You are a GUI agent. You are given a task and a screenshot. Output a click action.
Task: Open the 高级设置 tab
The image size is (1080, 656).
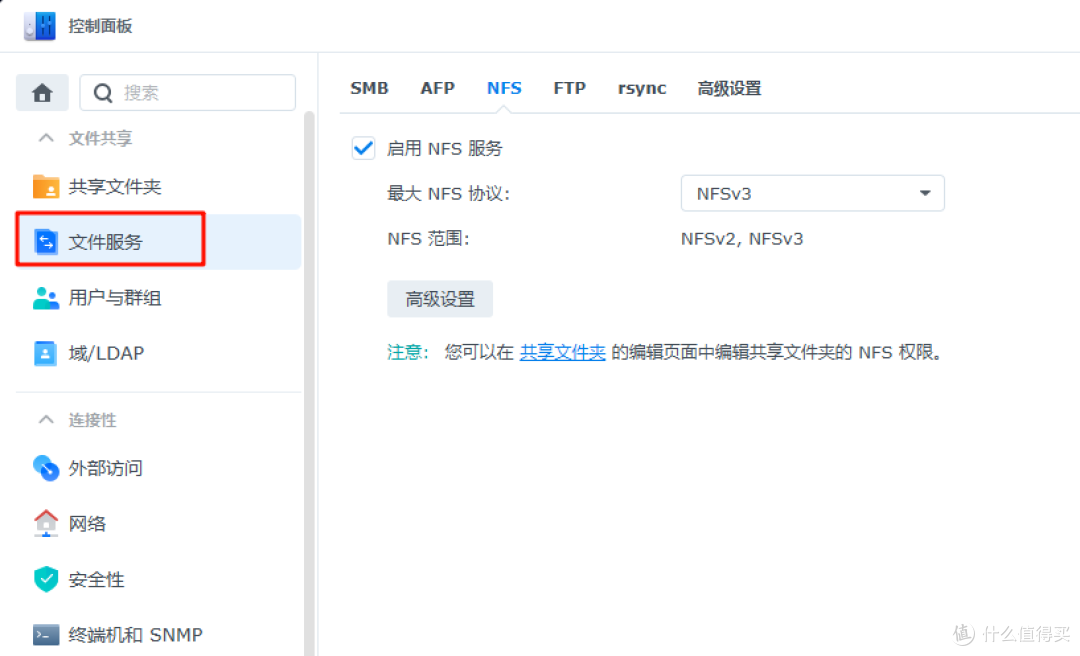(729, 88)
